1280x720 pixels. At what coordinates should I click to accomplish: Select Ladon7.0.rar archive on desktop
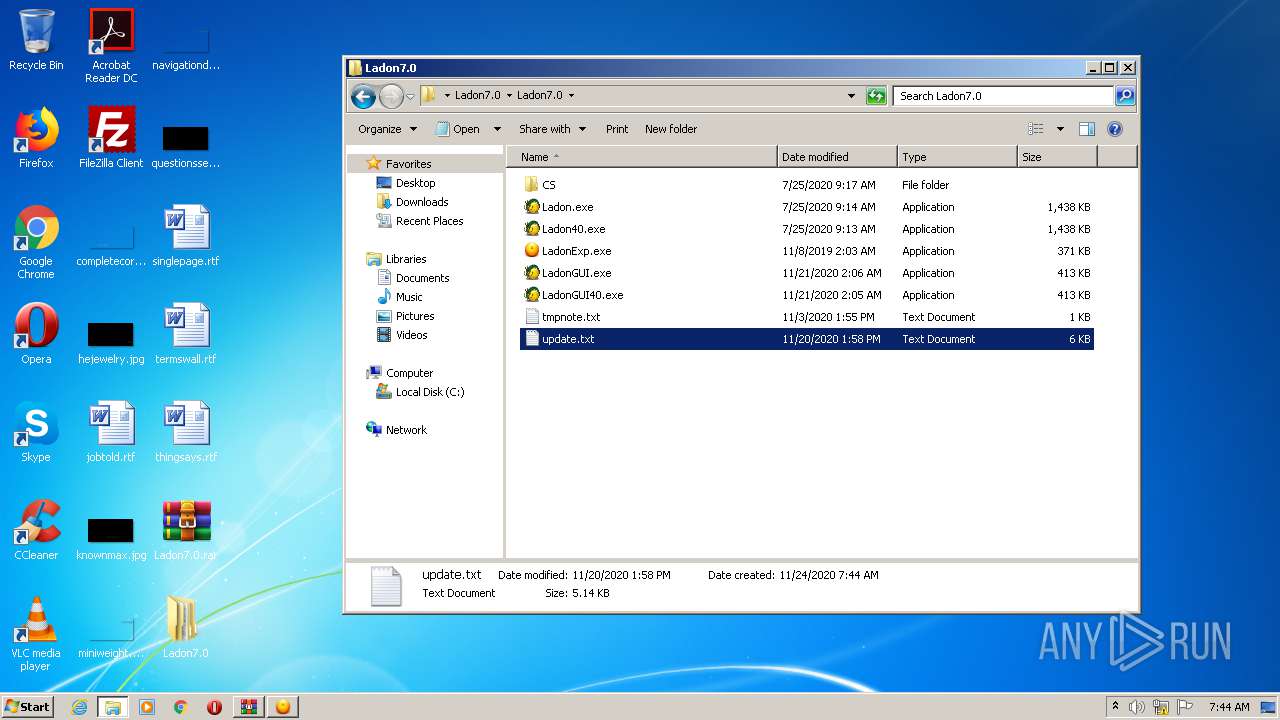click(186, 530)
